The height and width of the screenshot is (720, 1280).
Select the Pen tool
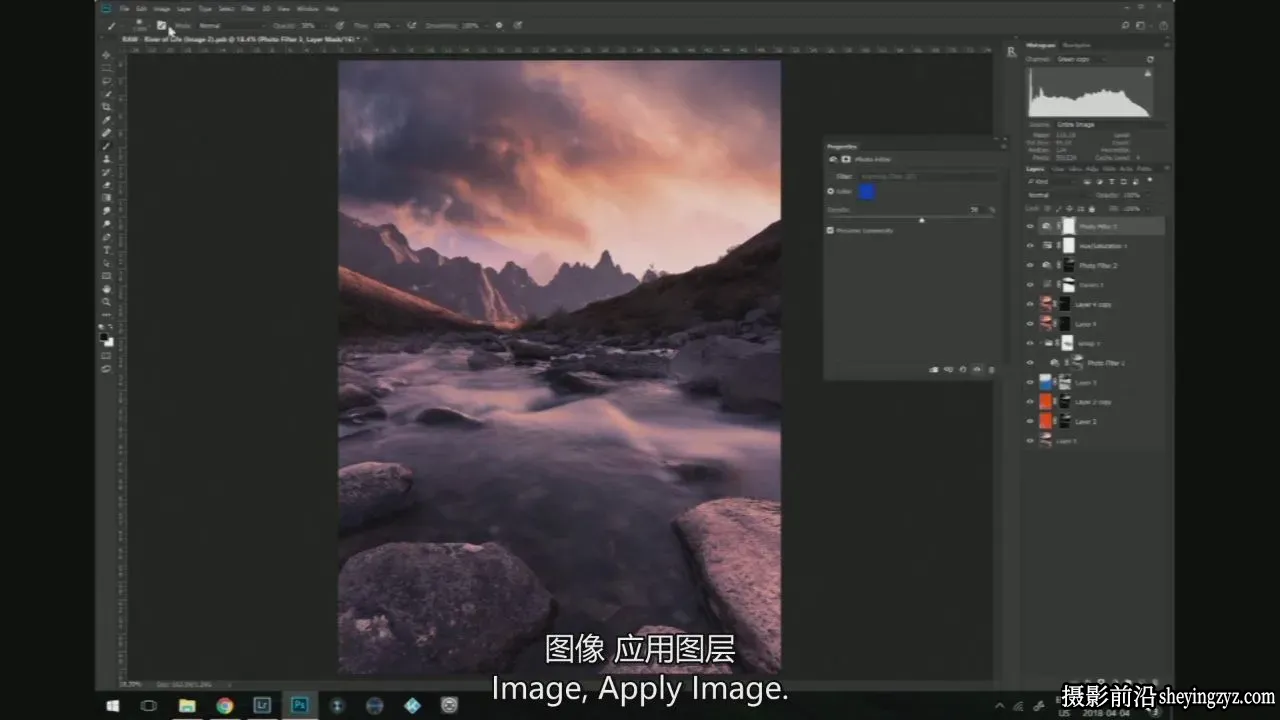107,237
